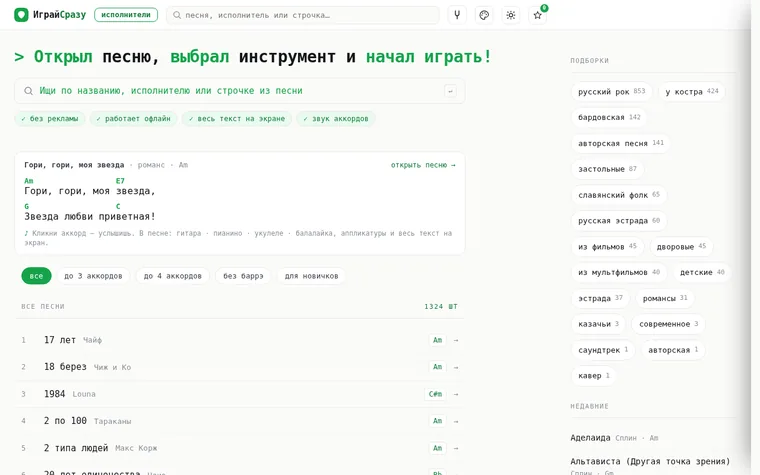The image size is (760, 475).
Task: Open the дворовые collection
Action: point(681,247)
